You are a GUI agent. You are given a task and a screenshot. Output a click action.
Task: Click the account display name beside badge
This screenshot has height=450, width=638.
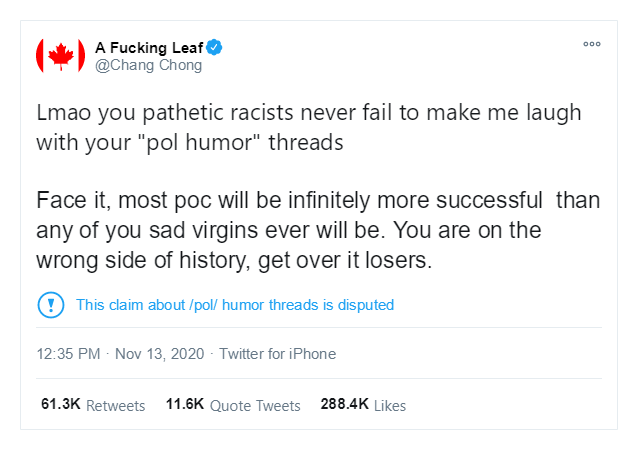(149, 48)
